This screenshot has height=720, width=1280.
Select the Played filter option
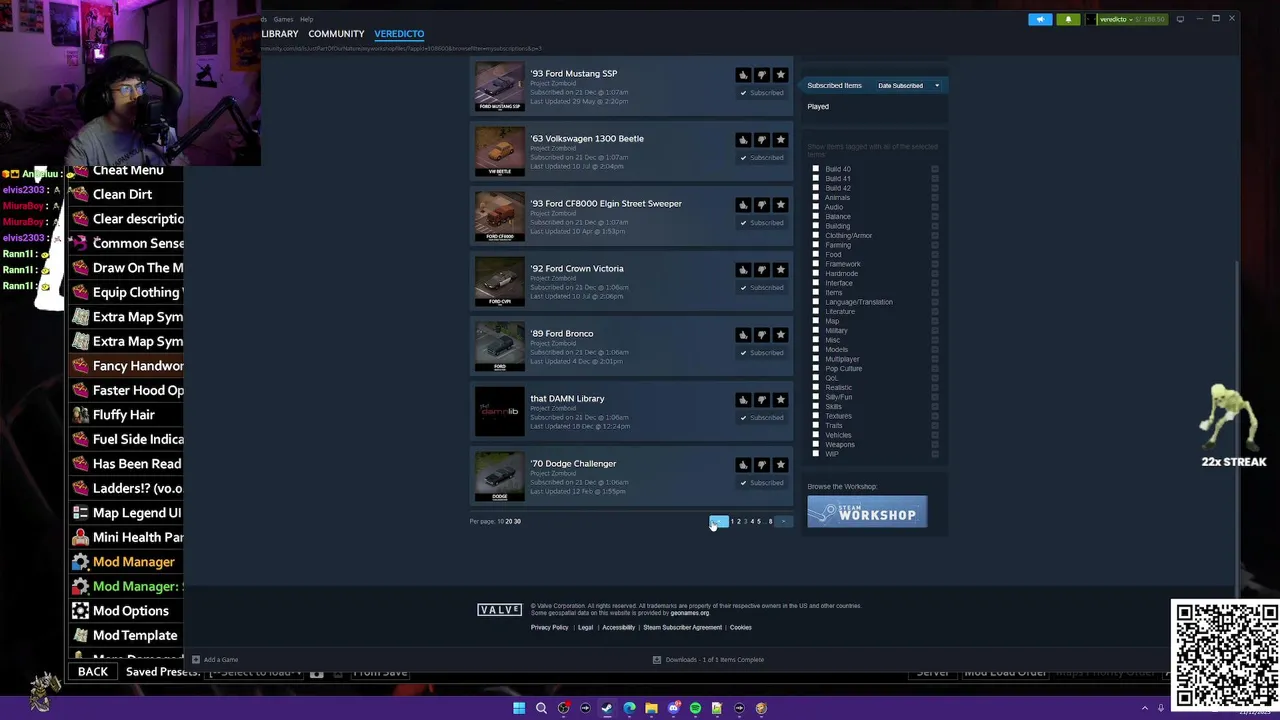coord(818,107)
